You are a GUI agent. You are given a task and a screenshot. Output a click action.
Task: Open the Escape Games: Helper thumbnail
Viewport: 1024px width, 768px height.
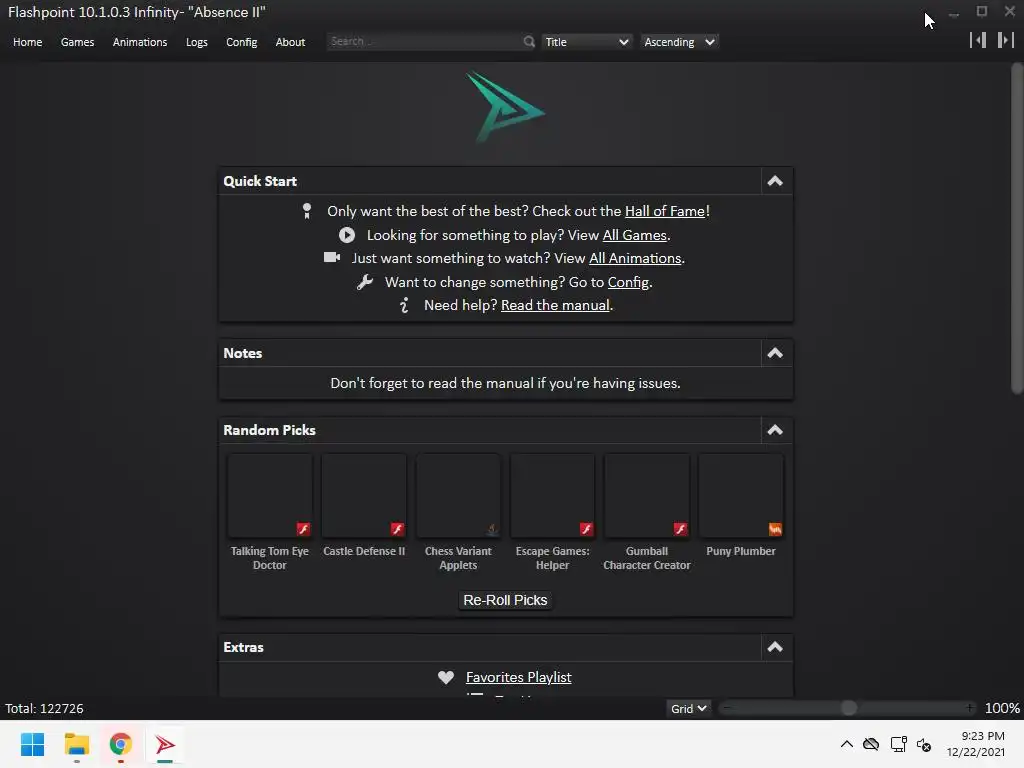[x=552, y=496]
